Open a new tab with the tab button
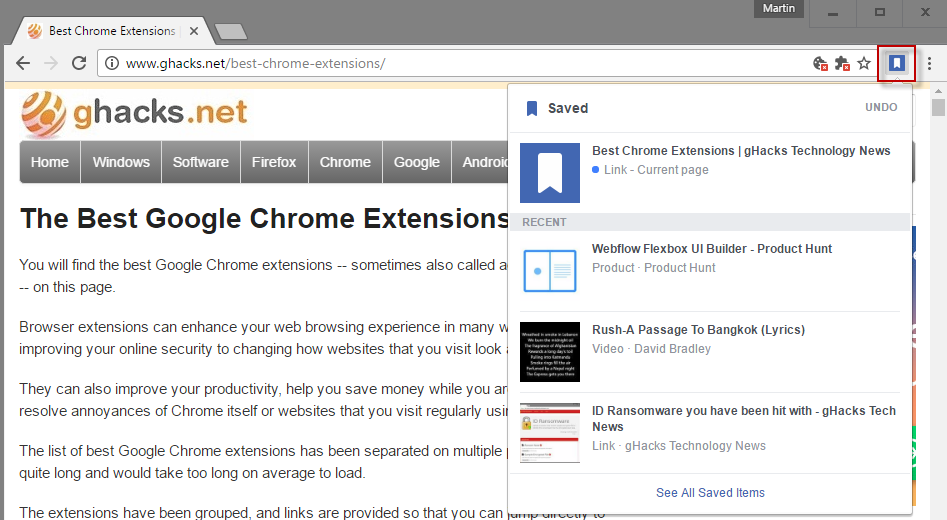 tap(231, 31)
